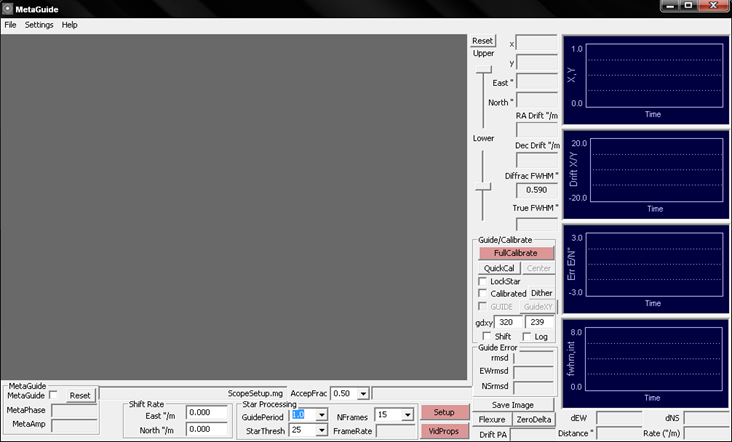
Task: Expand the StarThresh dropdown list
Action: [x=321, y=430]
